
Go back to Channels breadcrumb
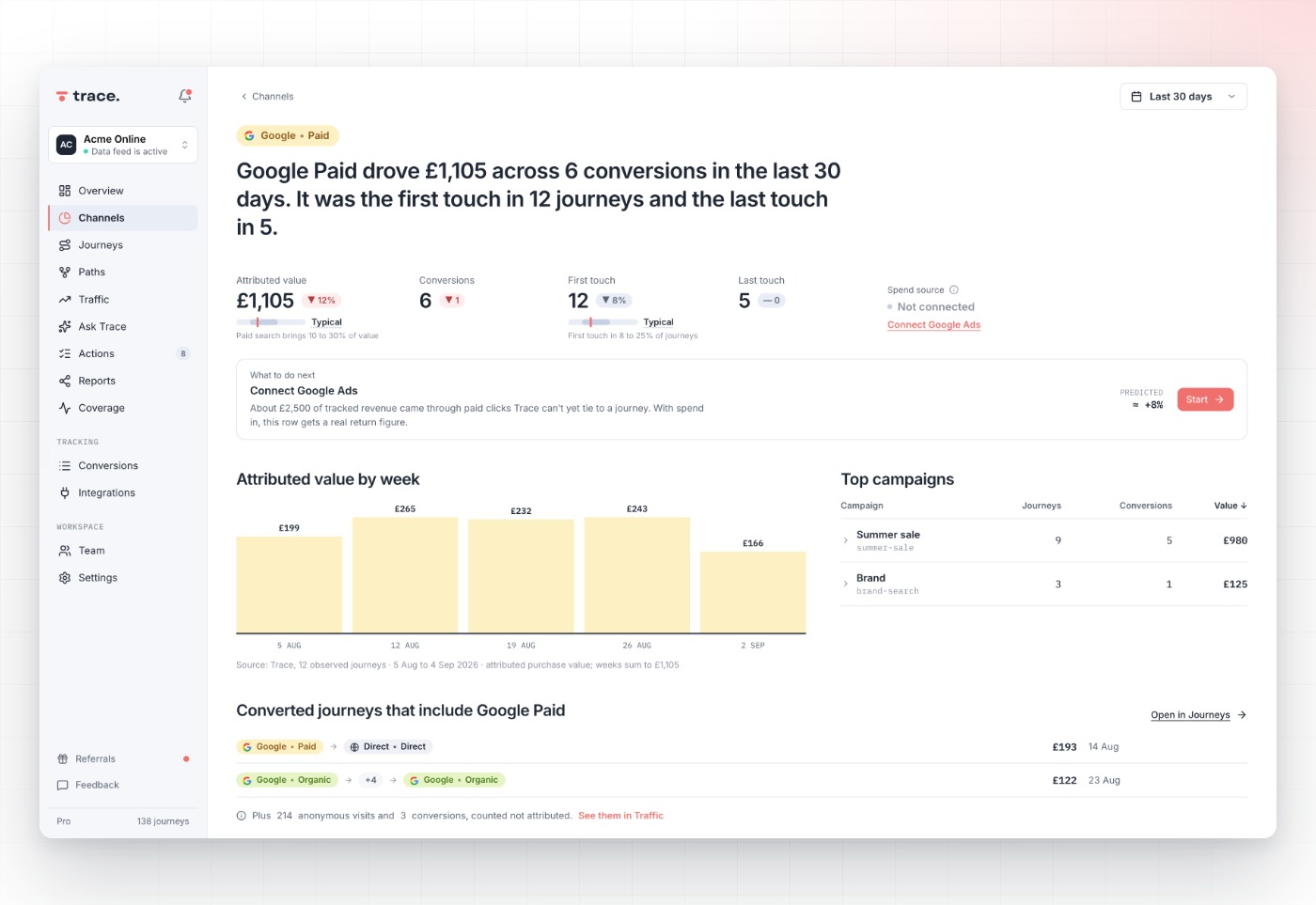pyautogui.click(x=268, y=97)
